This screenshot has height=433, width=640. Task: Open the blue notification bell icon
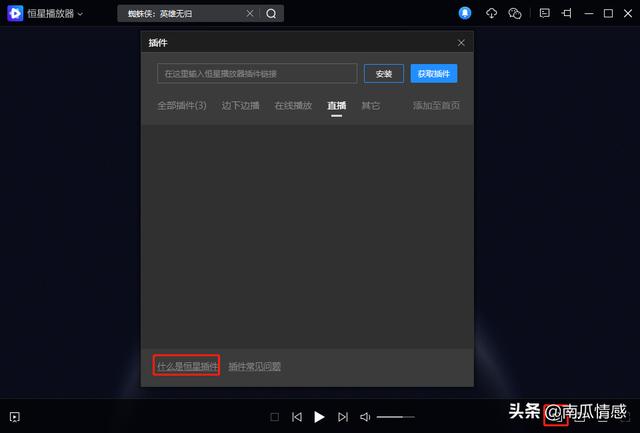pyautogui.click(x=465, y=13)
